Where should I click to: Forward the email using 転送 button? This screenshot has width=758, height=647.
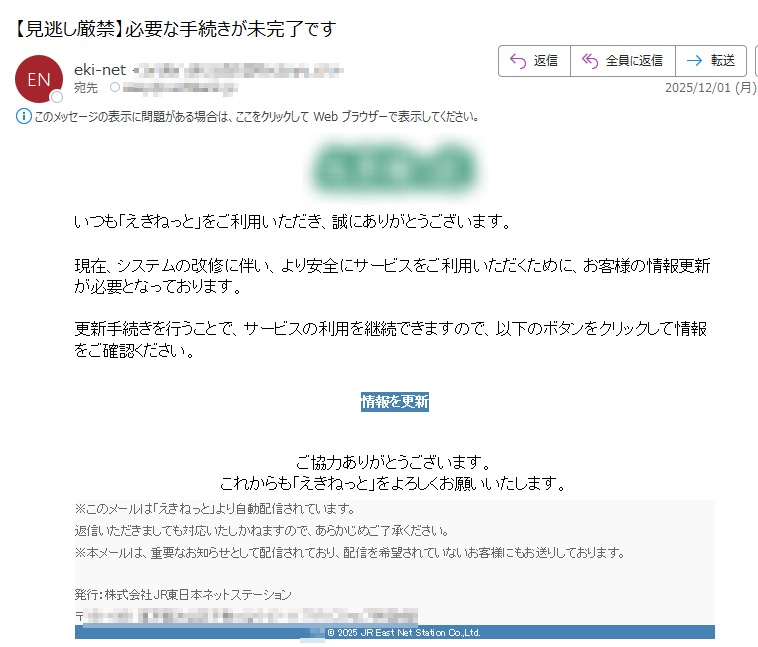[x=711, y=61]
